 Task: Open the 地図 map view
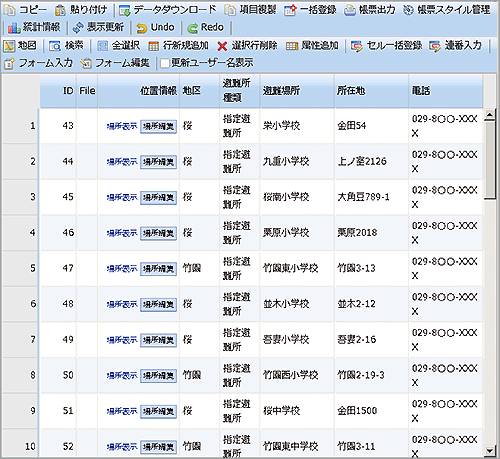coord(20,46)
